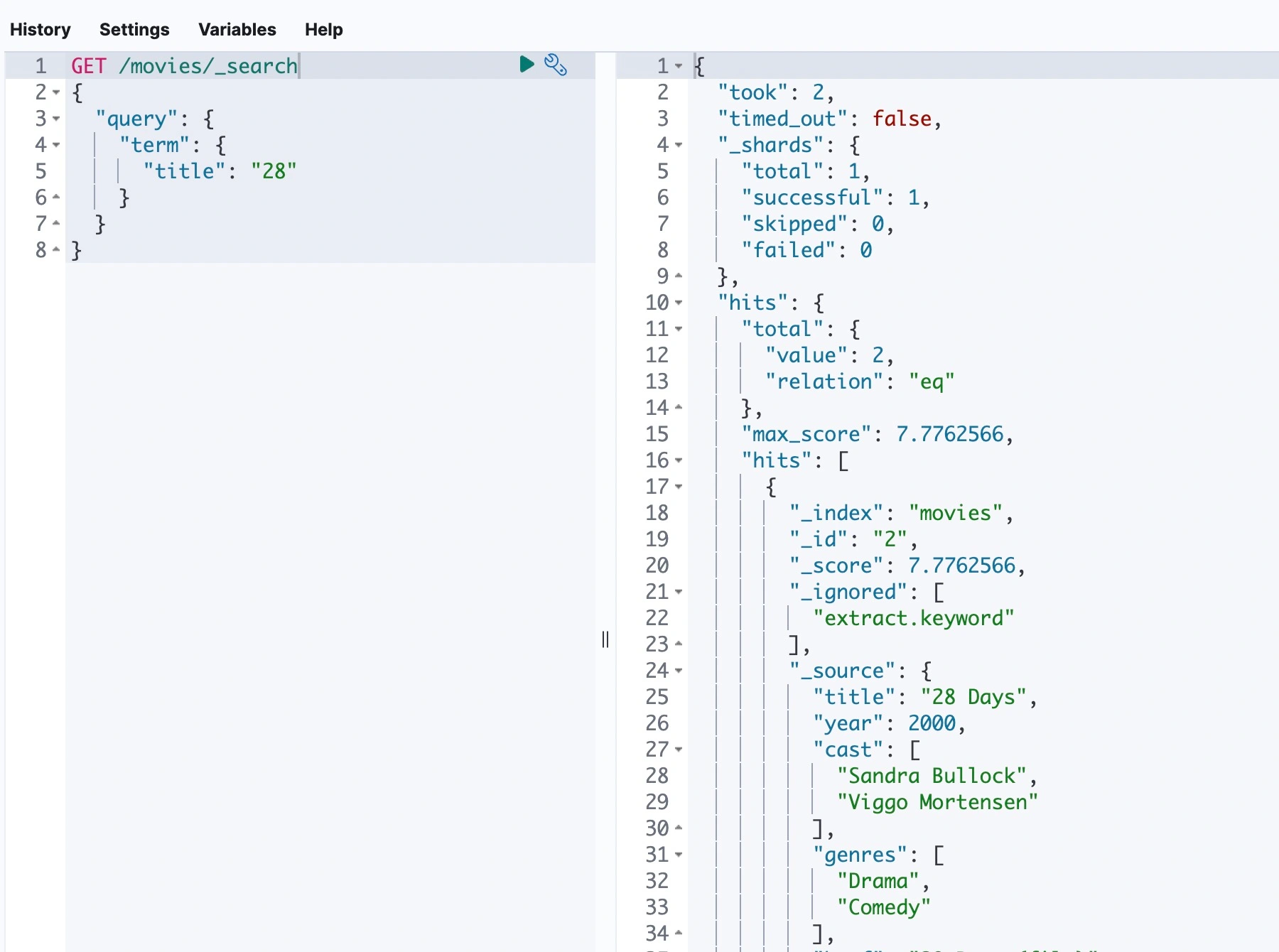Collapse the "hits" array at line 16
This screenshot has width=1279, height=952.
679,460
